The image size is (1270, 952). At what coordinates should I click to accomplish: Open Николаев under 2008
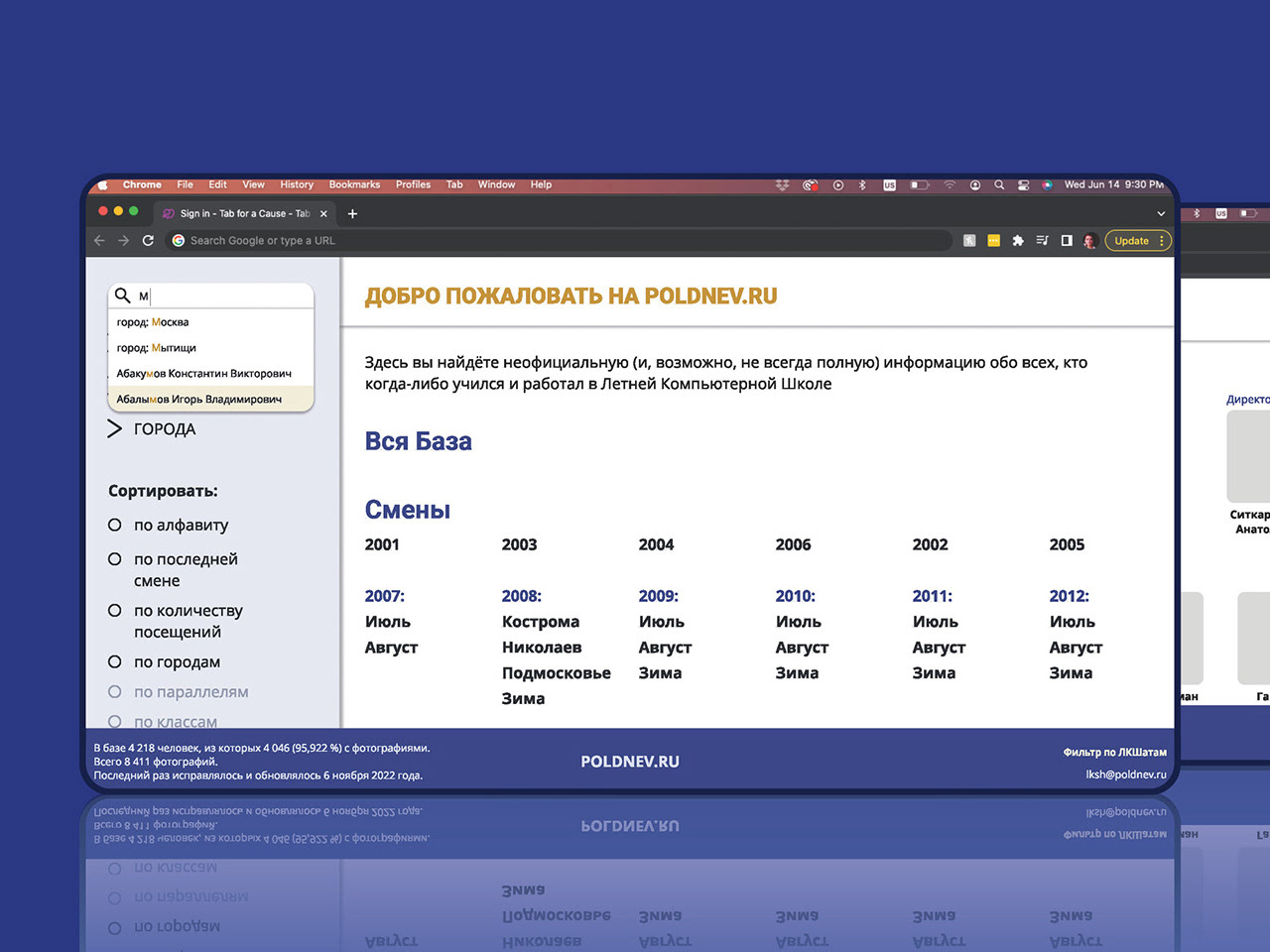pos(542,648)
